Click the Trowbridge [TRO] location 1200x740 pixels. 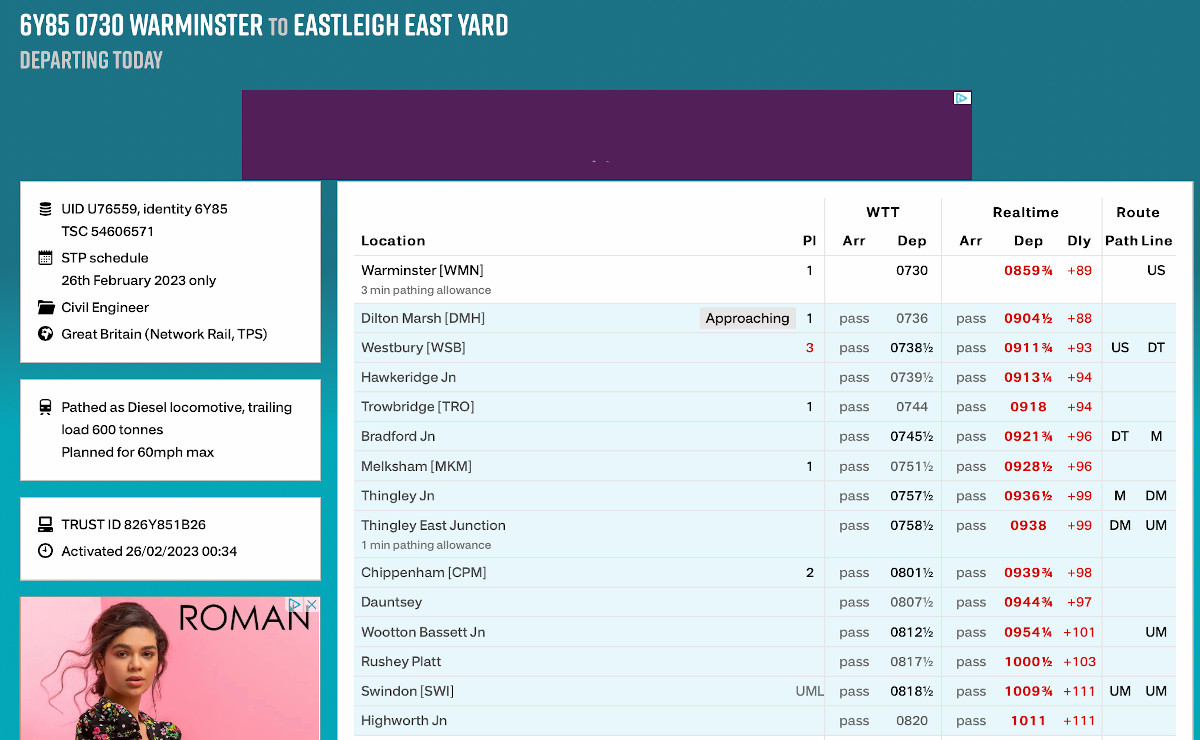(417, 407)
